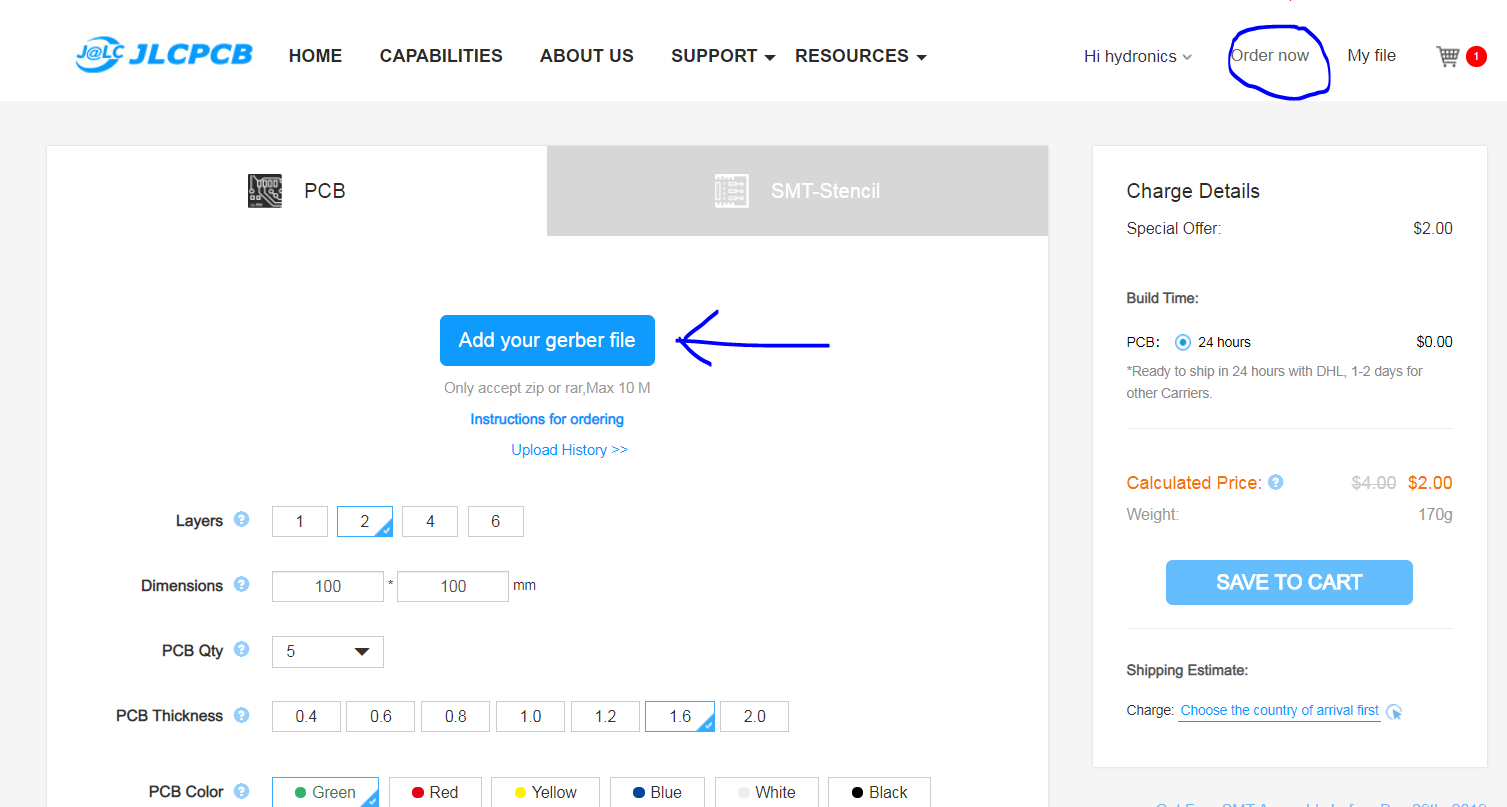Choose 4 layers option

coord(430,521)
